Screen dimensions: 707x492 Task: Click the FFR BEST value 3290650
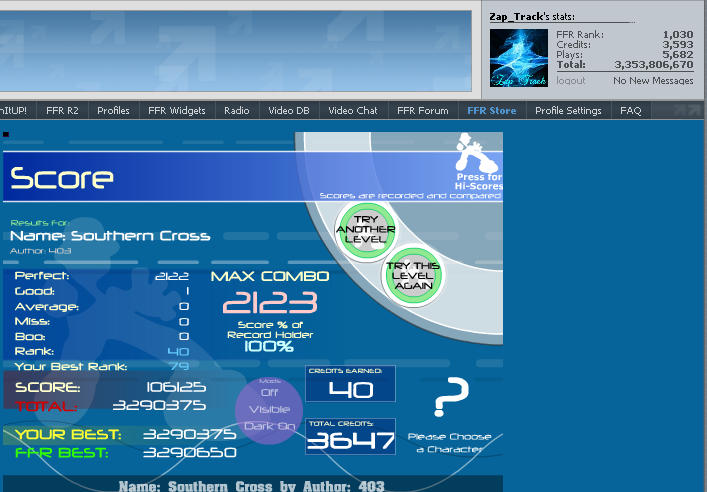point(190,452)
